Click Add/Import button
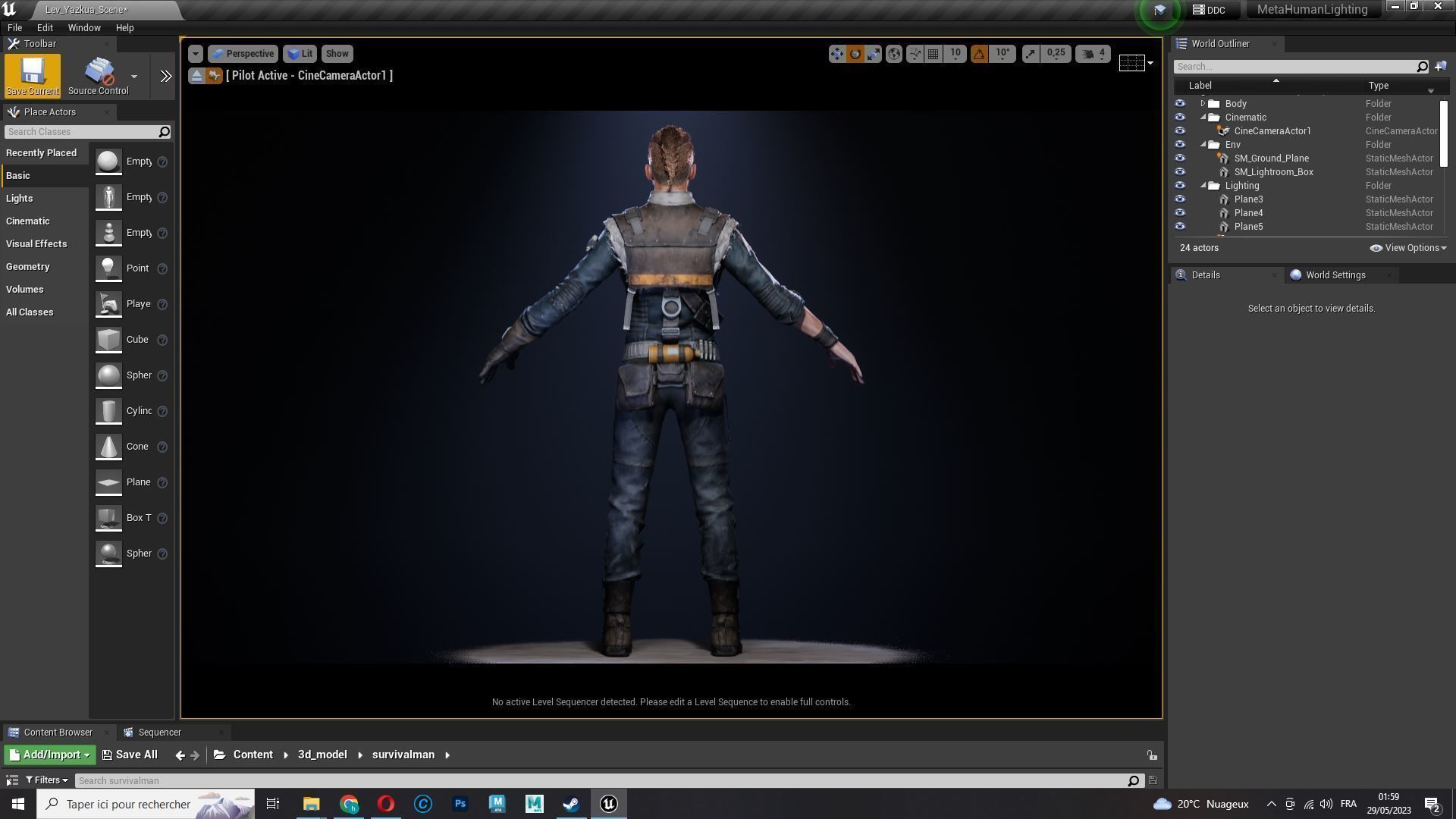Screen dimensions: 1456x819 click(50, 755)
